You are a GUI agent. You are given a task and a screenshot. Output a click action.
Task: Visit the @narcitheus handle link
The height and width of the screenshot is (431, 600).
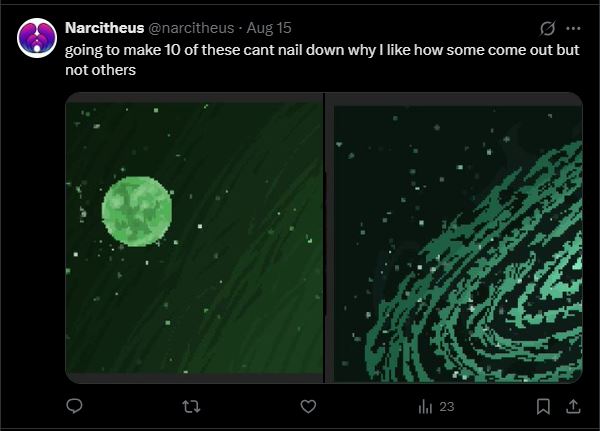(x=191, y=28)
